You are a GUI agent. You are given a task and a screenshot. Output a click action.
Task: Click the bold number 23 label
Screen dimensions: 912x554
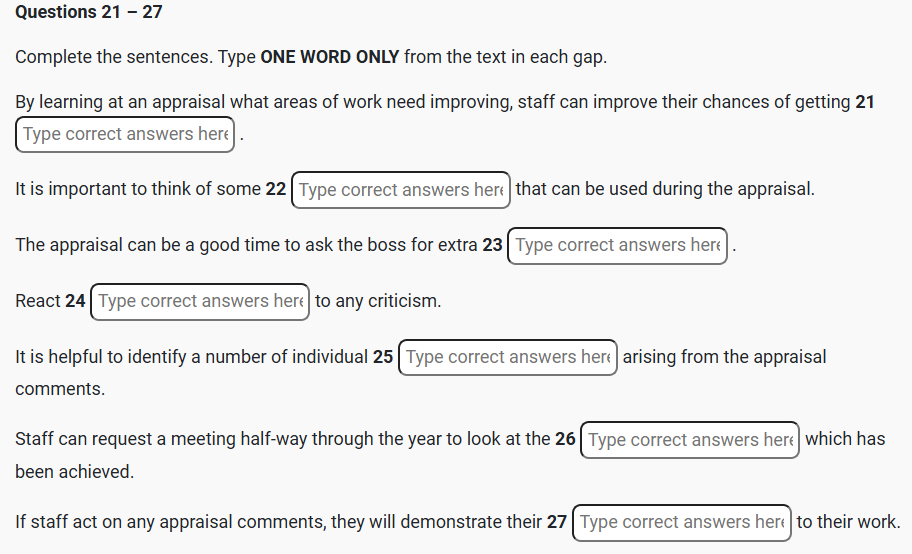coord(492,245)
